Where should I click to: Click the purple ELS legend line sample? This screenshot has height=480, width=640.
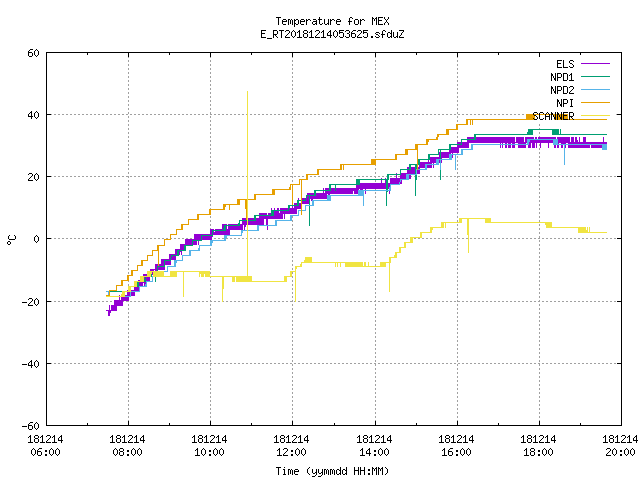[x=595, y=64]
